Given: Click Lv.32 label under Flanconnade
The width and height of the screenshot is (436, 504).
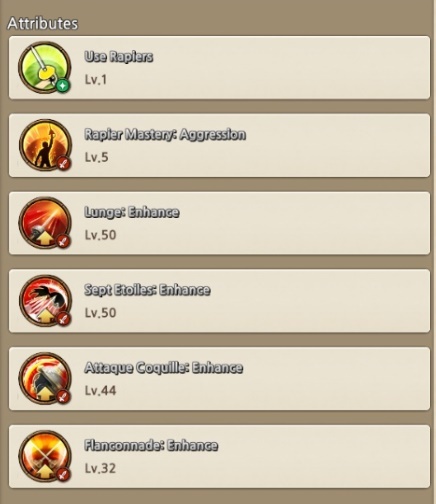Looking at the screenshot, I should (x=100, y=468).
